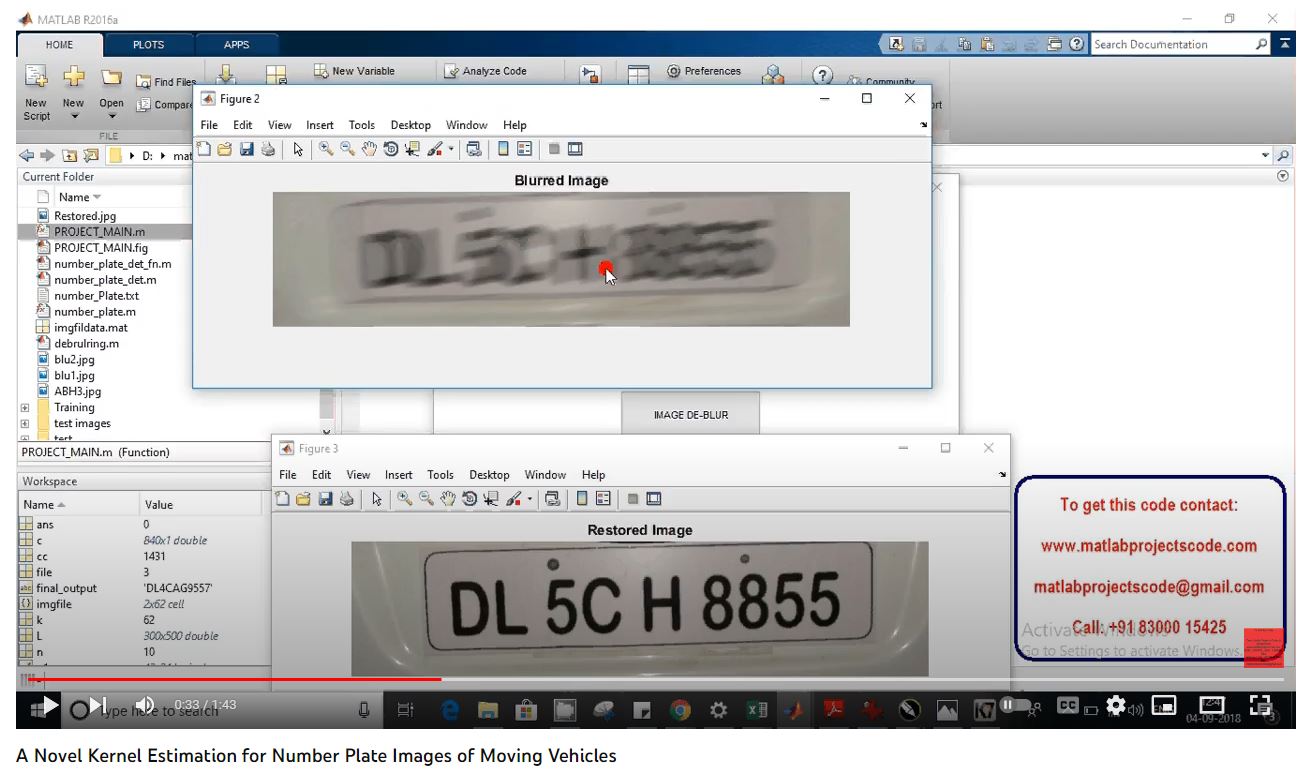Expand the Training folder in Current Folder
The width and height of the screenshot is (1304, 770).
(x=25, y=408)
